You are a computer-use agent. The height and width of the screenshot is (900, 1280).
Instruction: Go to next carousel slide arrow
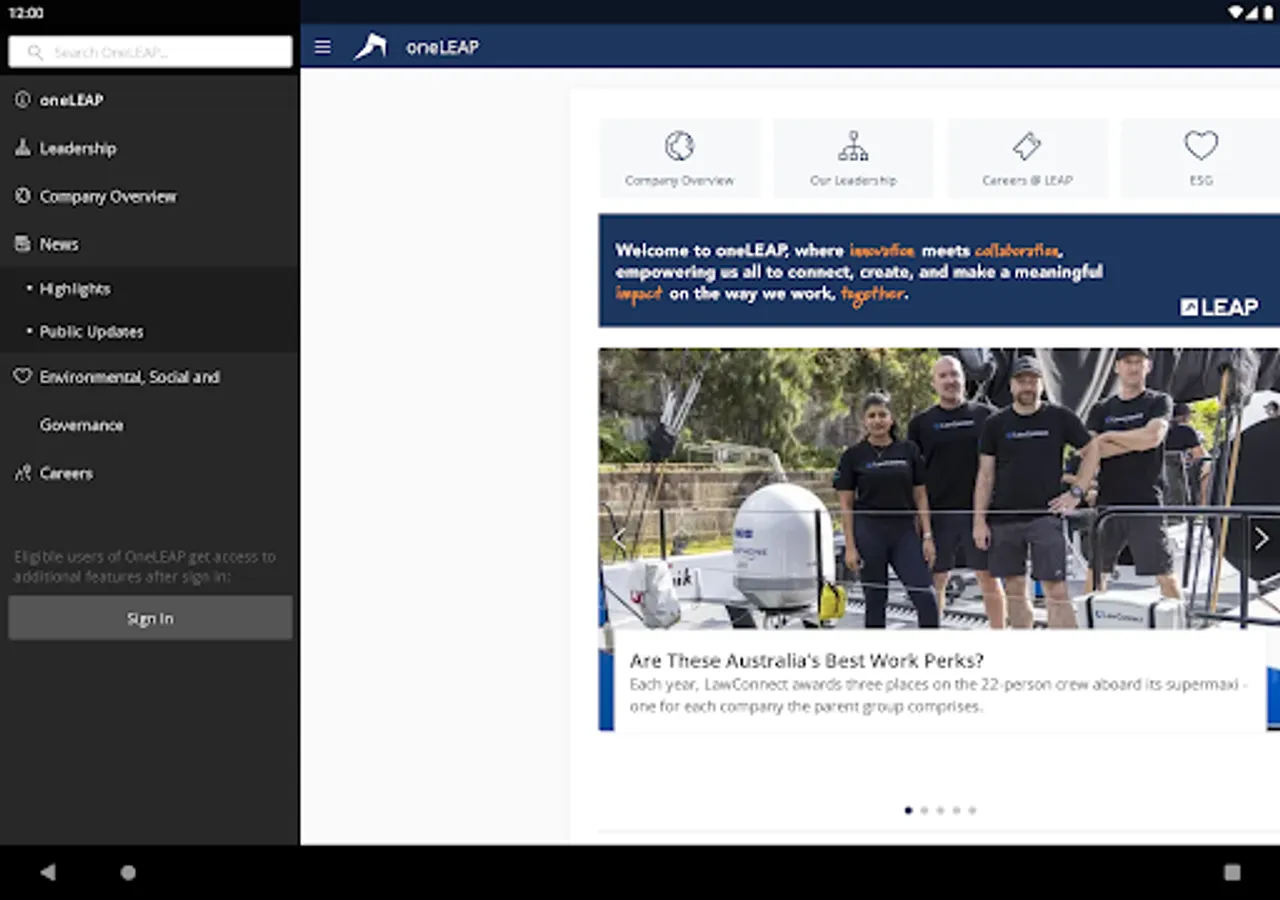coord(1261,539)
